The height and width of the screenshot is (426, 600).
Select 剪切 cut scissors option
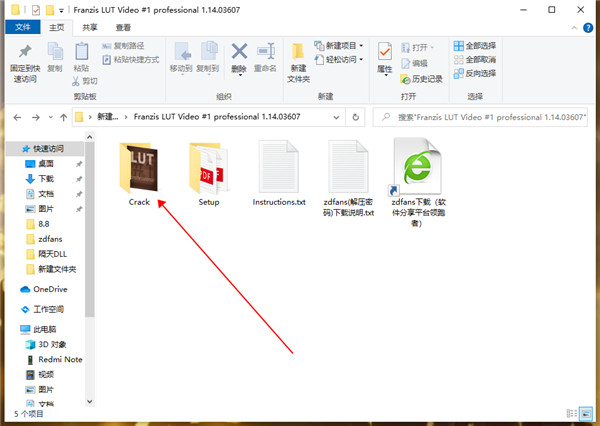coord(85,81)
